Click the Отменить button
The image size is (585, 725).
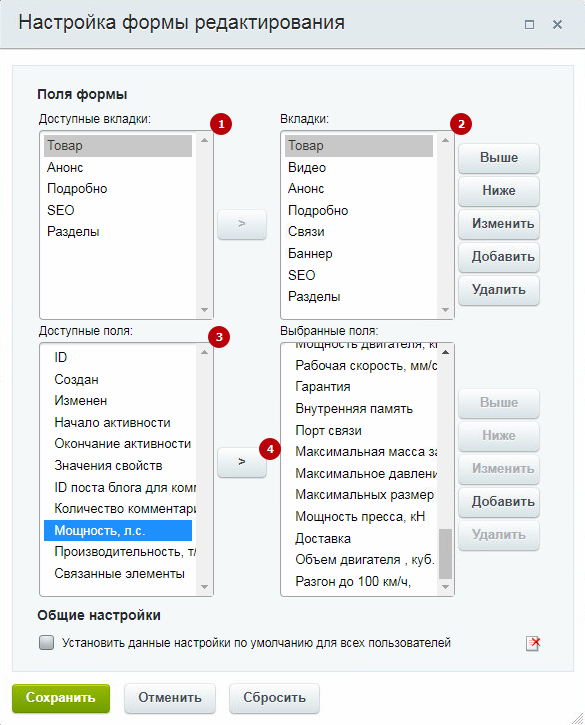[170, 698]
